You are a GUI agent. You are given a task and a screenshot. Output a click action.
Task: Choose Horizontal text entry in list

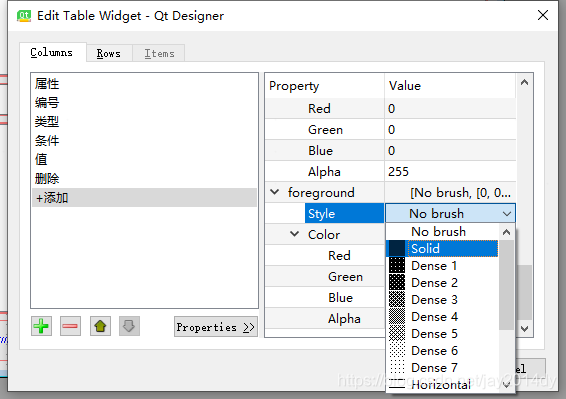[x=441, y=385]
